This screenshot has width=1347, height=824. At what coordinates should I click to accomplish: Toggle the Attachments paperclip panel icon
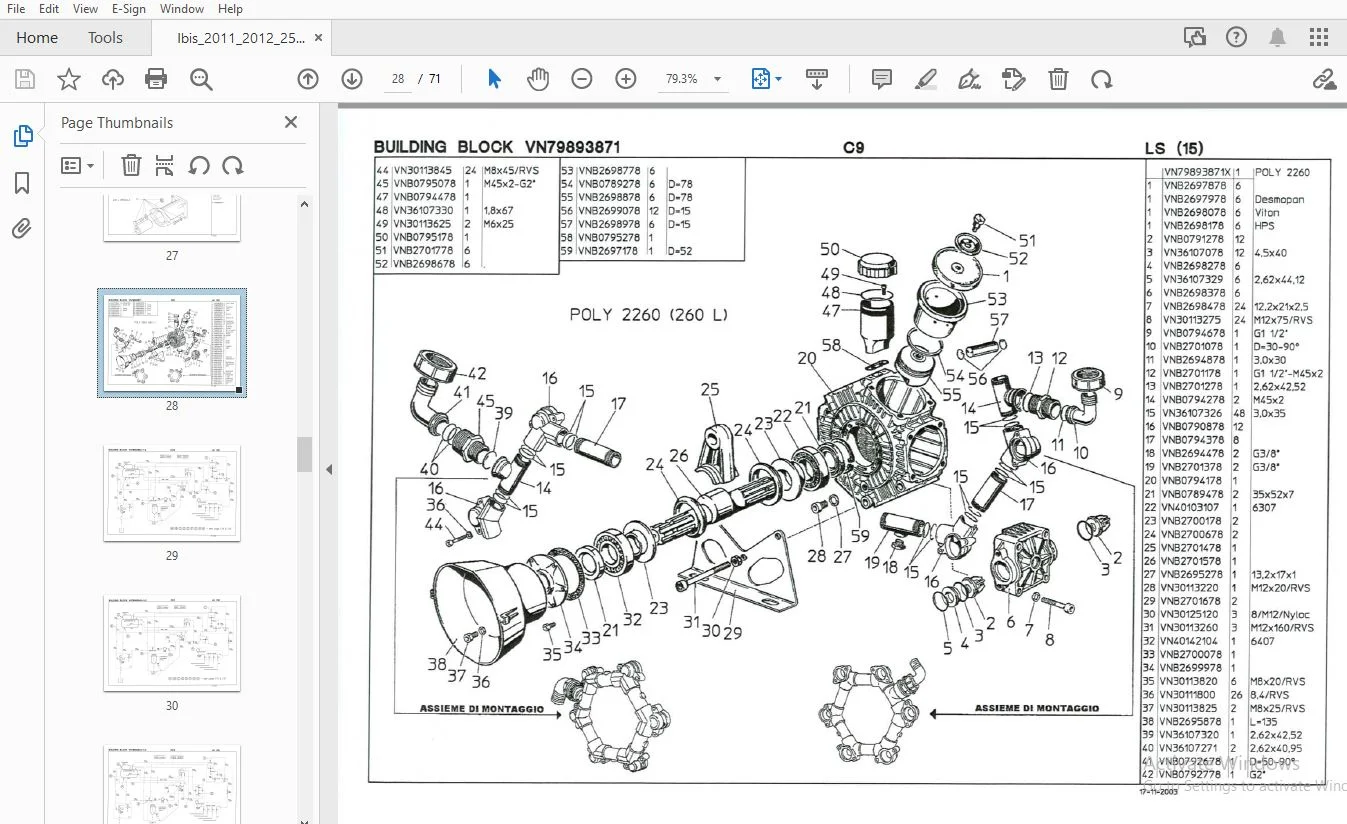[x=22, y=229]
